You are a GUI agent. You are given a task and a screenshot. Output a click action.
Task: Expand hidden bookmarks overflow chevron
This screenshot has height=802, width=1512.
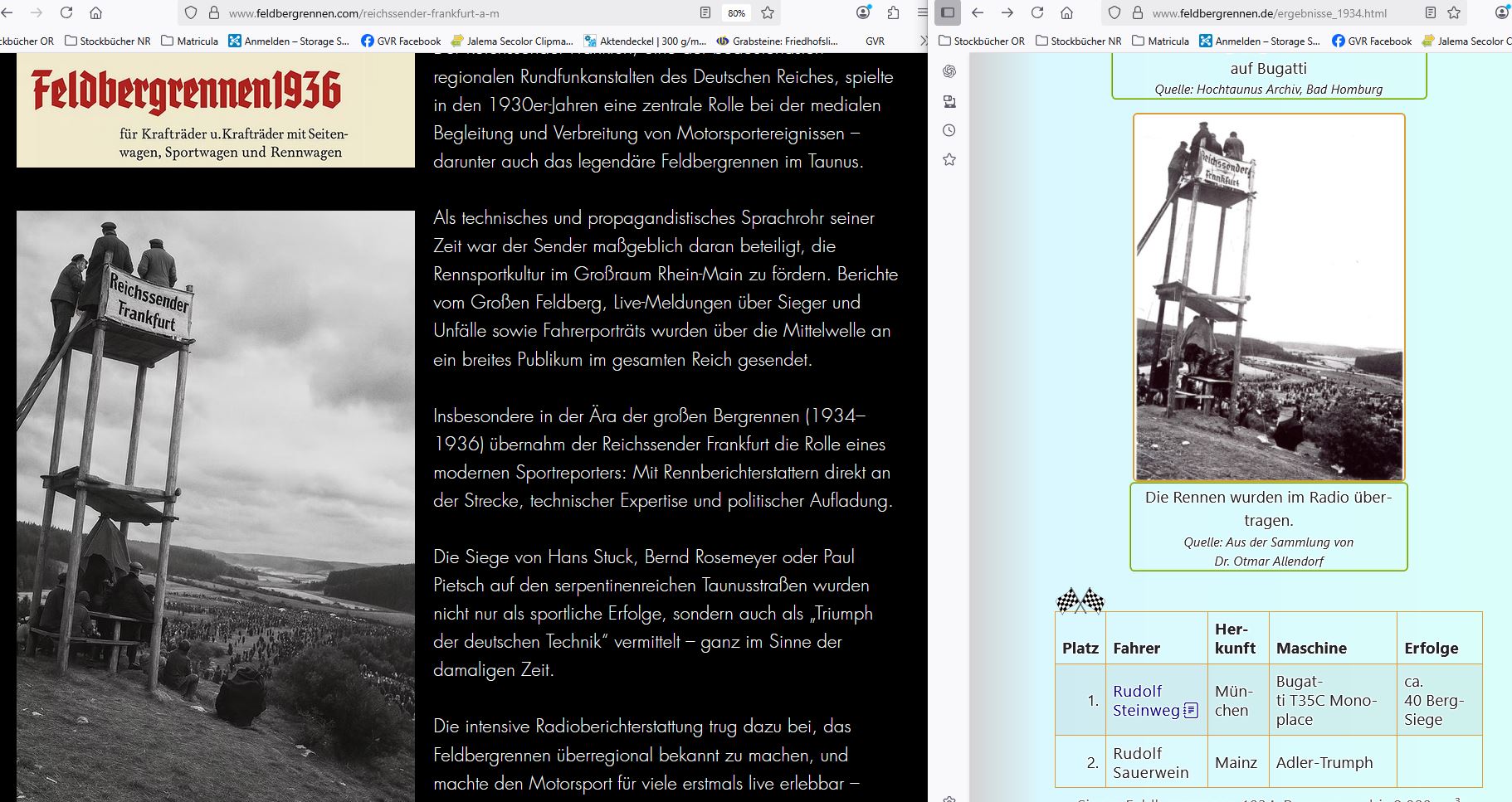tap(923, 41)
